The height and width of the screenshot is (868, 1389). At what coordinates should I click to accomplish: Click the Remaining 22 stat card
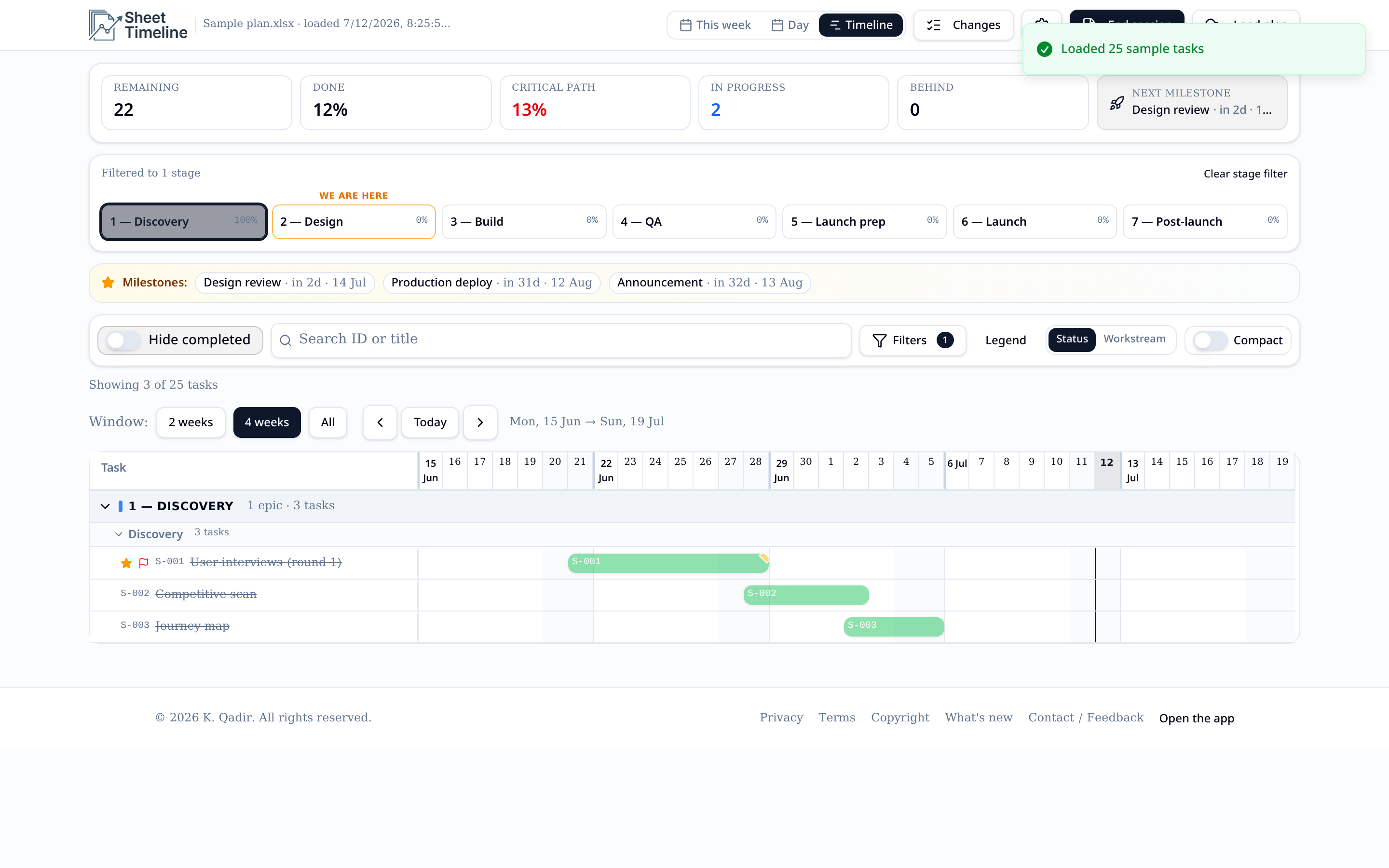pos(196,103)
